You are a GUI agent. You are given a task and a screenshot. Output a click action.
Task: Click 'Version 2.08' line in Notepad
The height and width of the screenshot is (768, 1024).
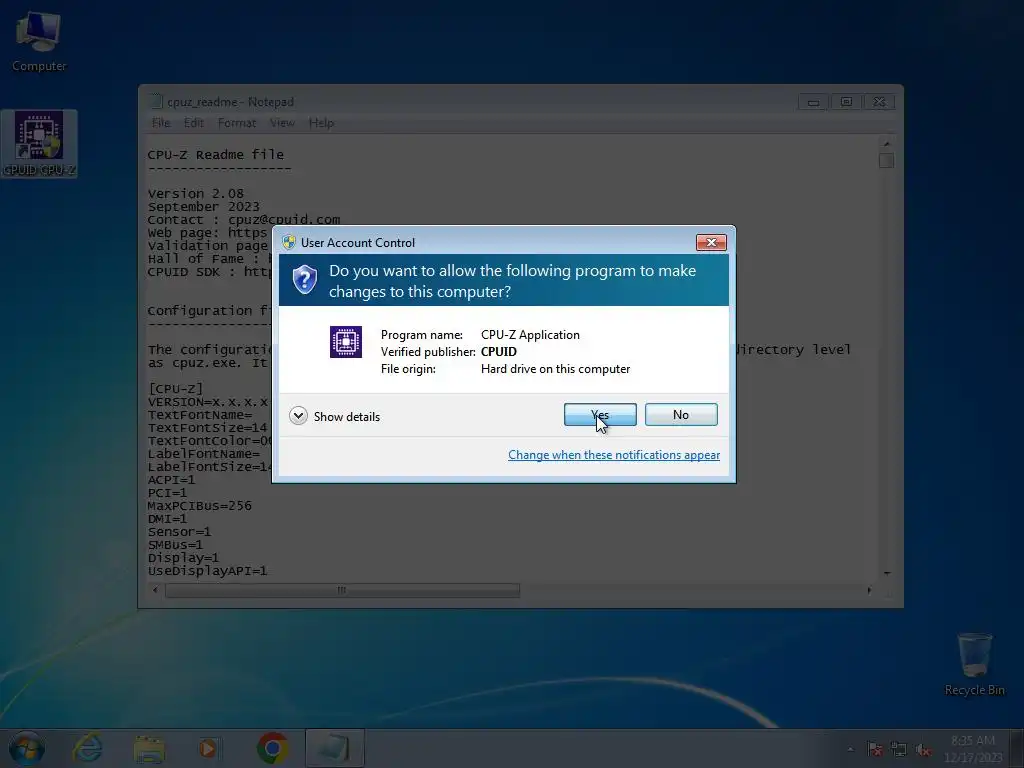coord(195,193)
